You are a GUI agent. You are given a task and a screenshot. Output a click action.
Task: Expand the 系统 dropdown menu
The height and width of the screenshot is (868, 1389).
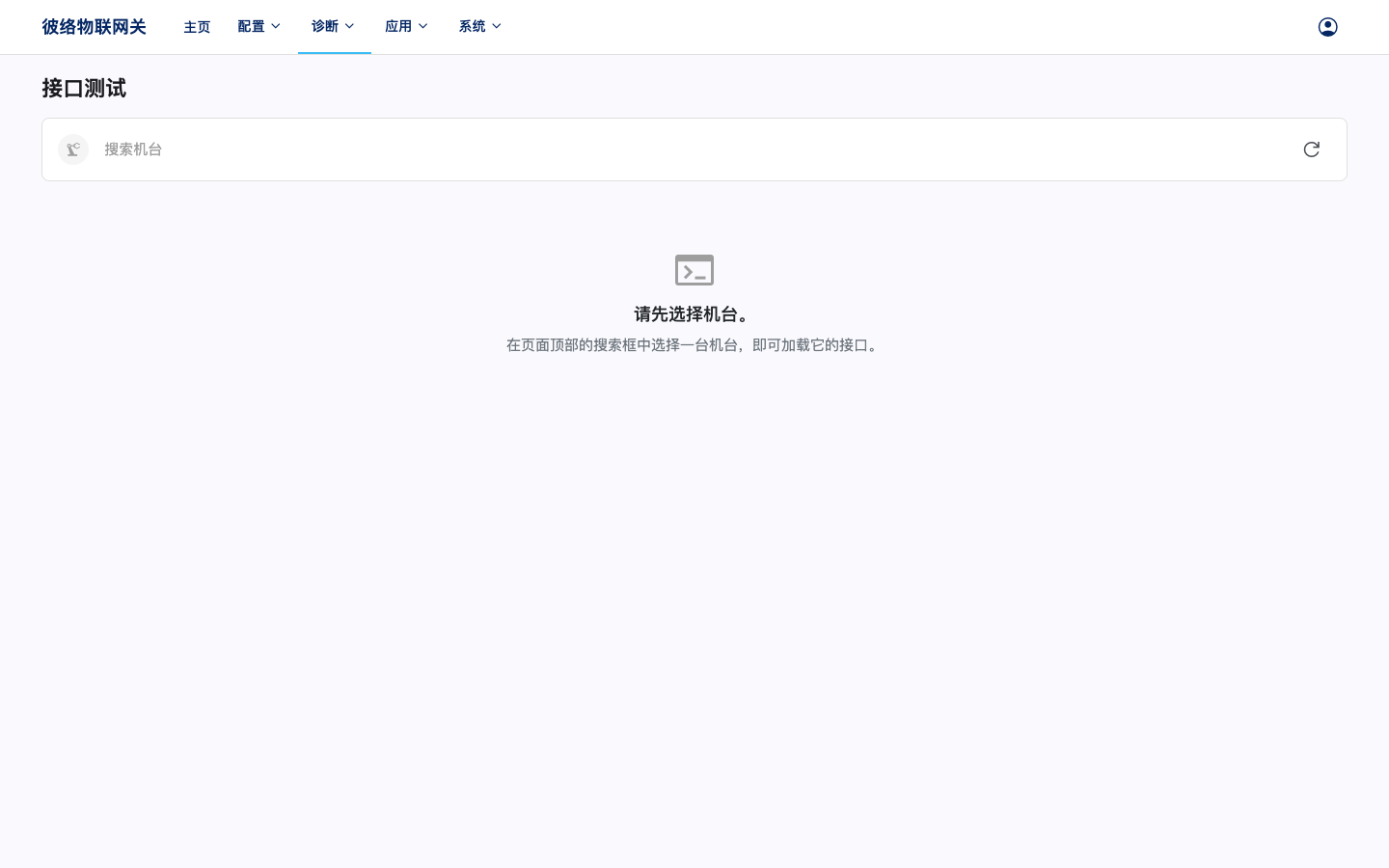[x=480, y=27]
